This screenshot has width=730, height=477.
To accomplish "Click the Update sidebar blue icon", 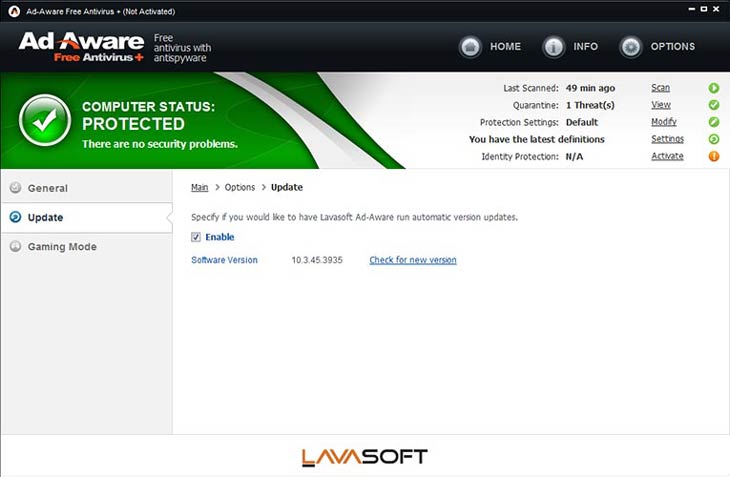I will tap(15, 217).
